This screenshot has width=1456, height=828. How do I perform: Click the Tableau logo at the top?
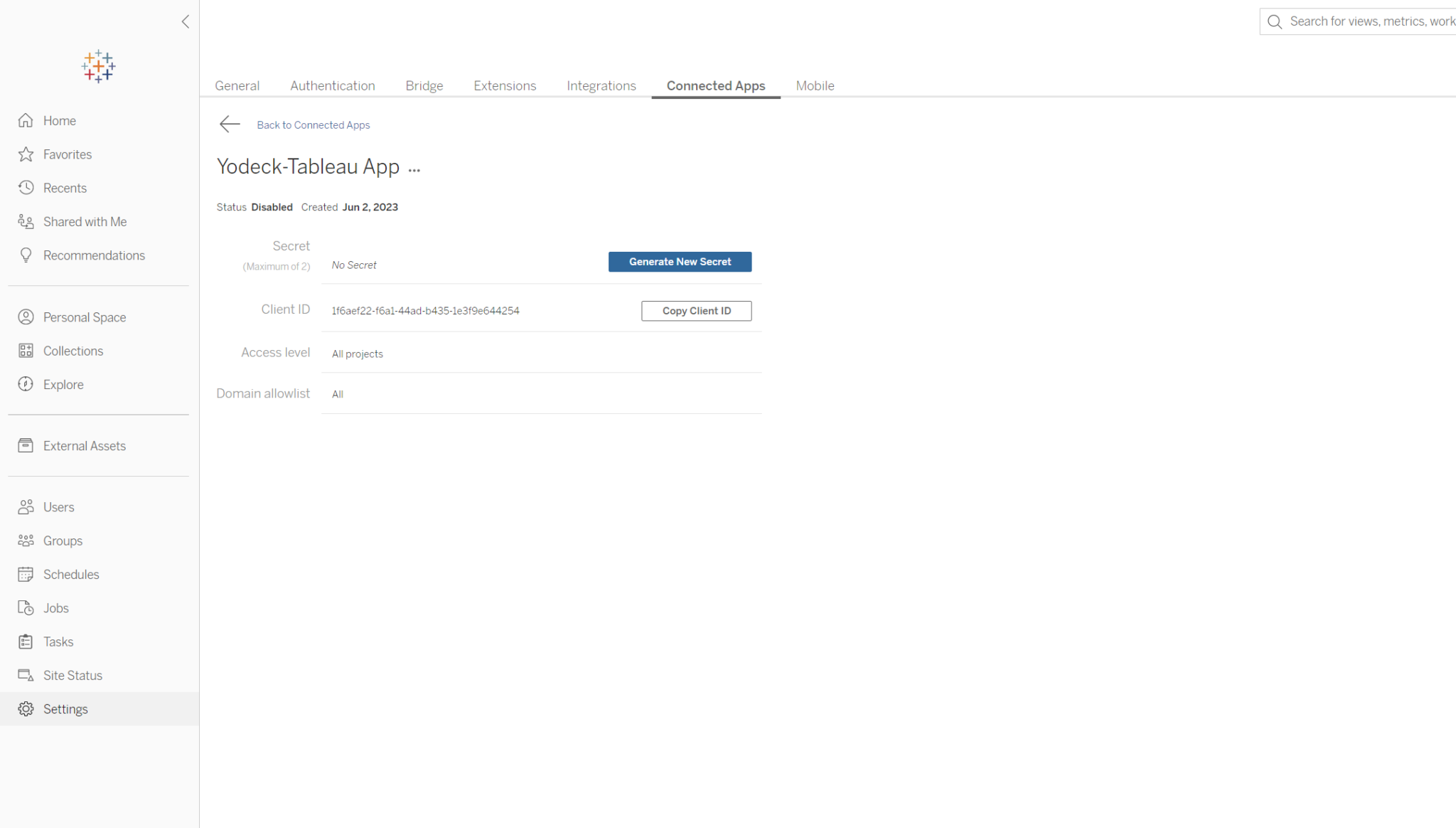click(99, 65)
